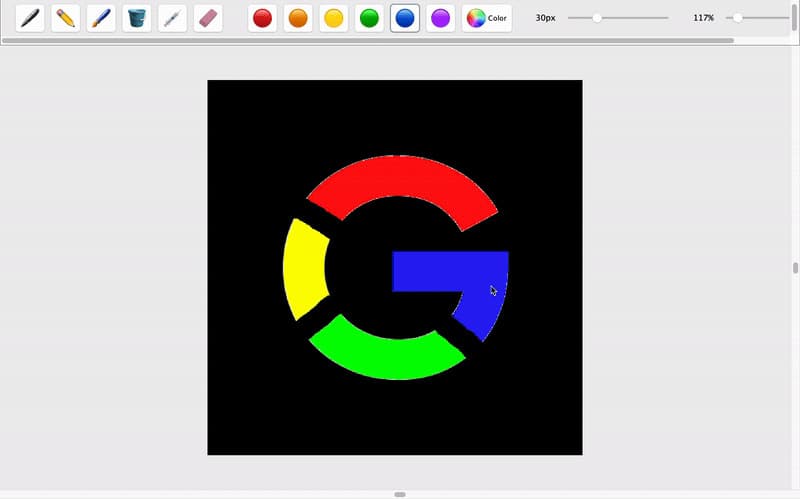Image resolution: width=800 pixels, height=499 pixels.
Task: Click the yellow segment of the G logo
Action: pos(305,269)
